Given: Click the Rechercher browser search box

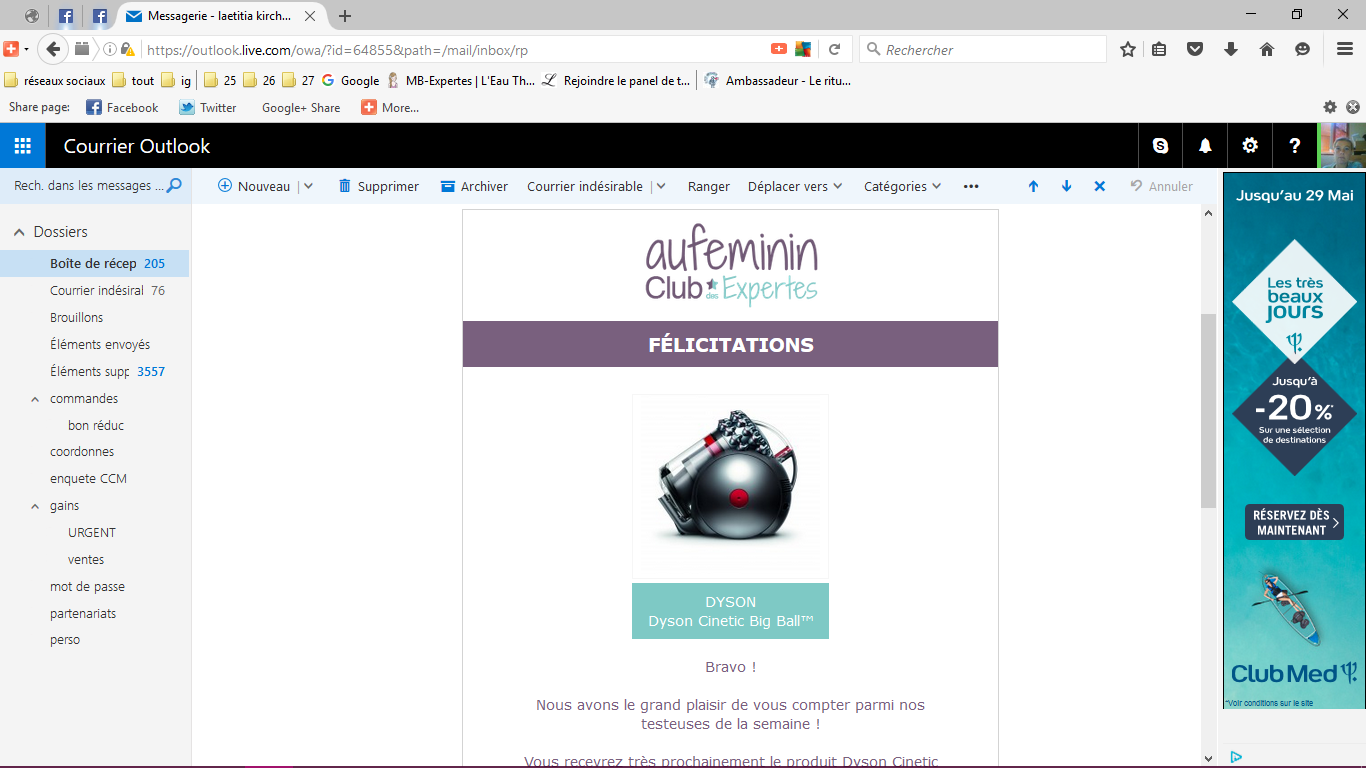Looking at the screenshot, I should pos(983,49).
